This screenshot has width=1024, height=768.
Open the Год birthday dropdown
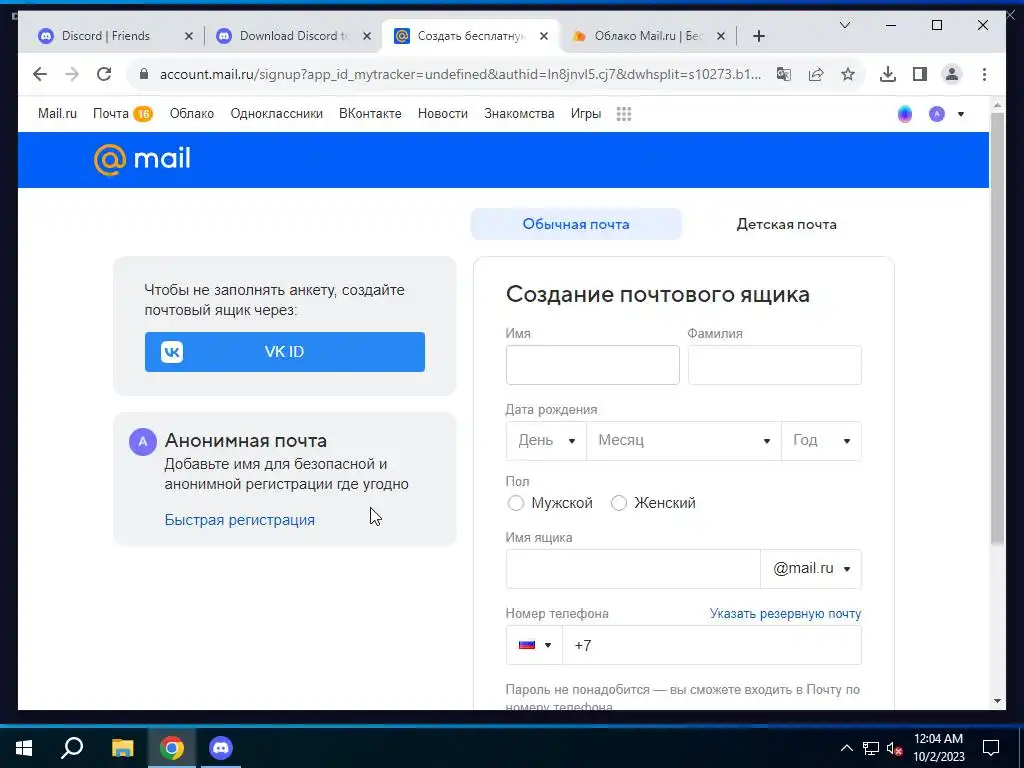click(x=822, y=441)
